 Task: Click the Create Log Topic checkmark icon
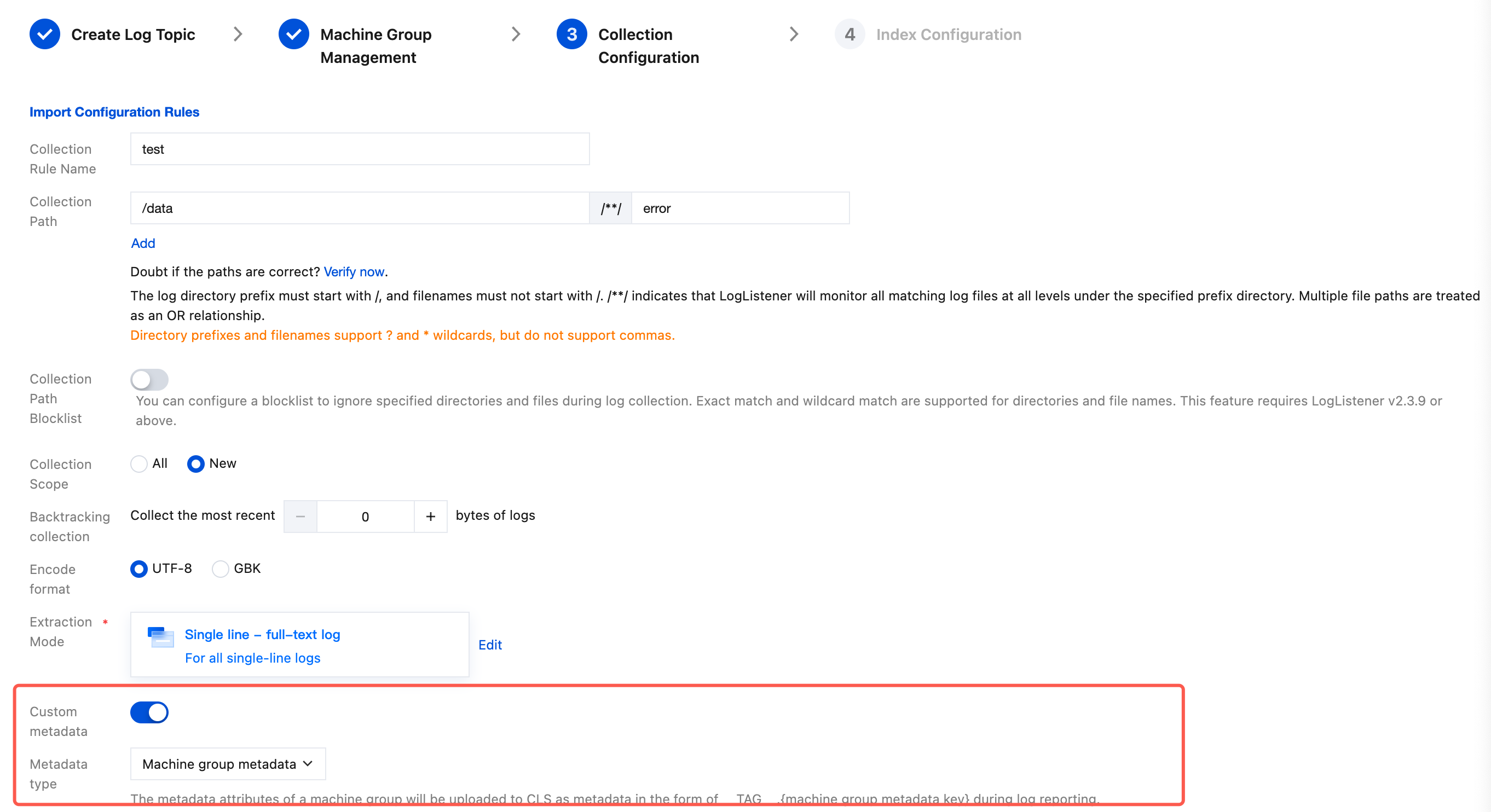[x=44, y=34]
